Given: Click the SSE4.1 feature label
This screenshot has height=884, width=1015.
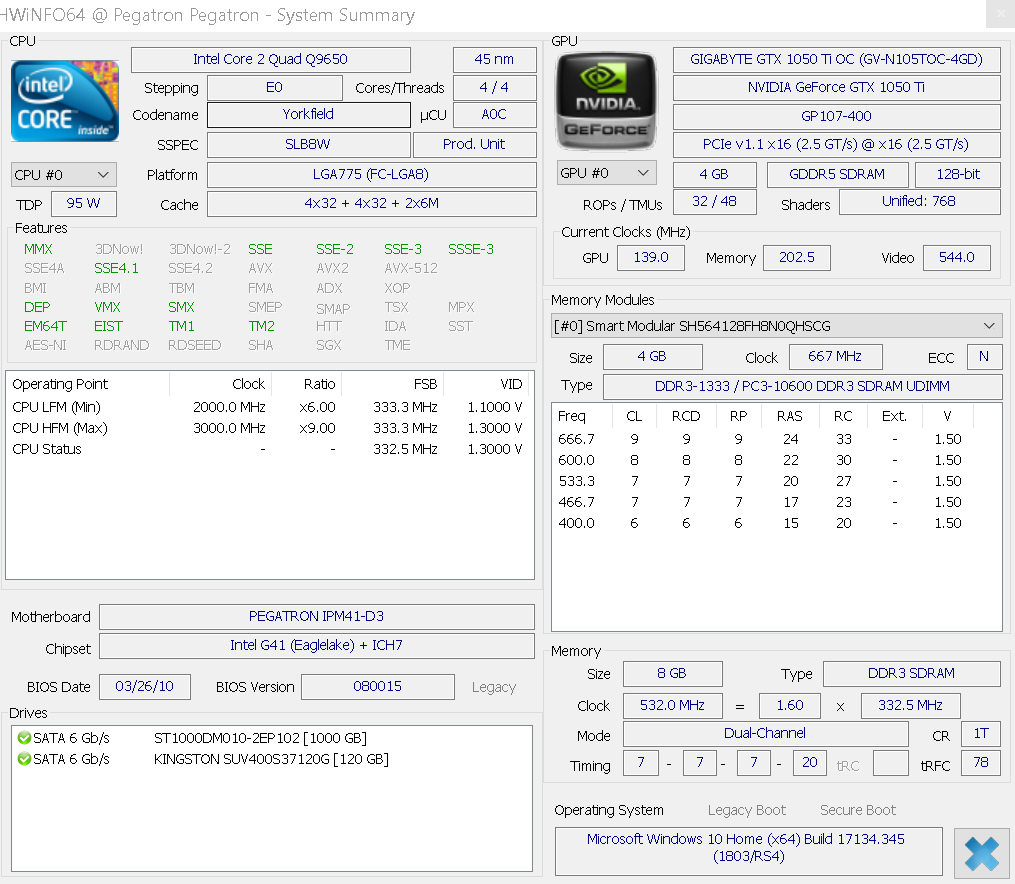Looking at the screenshot, I should coord(116,269).
